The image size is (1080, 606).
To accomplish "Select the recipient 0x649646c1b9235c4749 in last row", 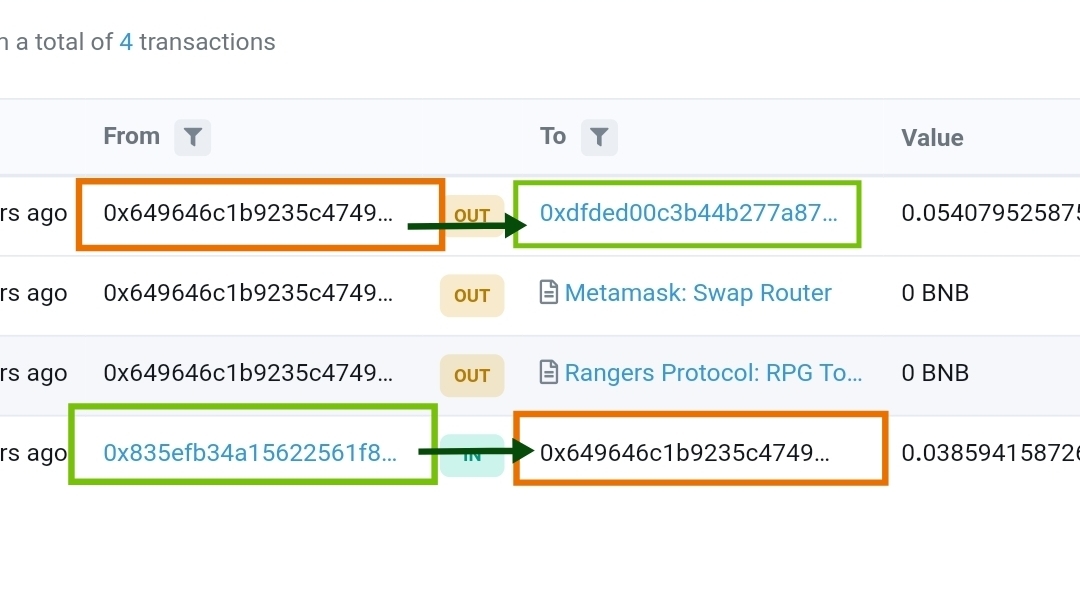I will click(685, 452).
